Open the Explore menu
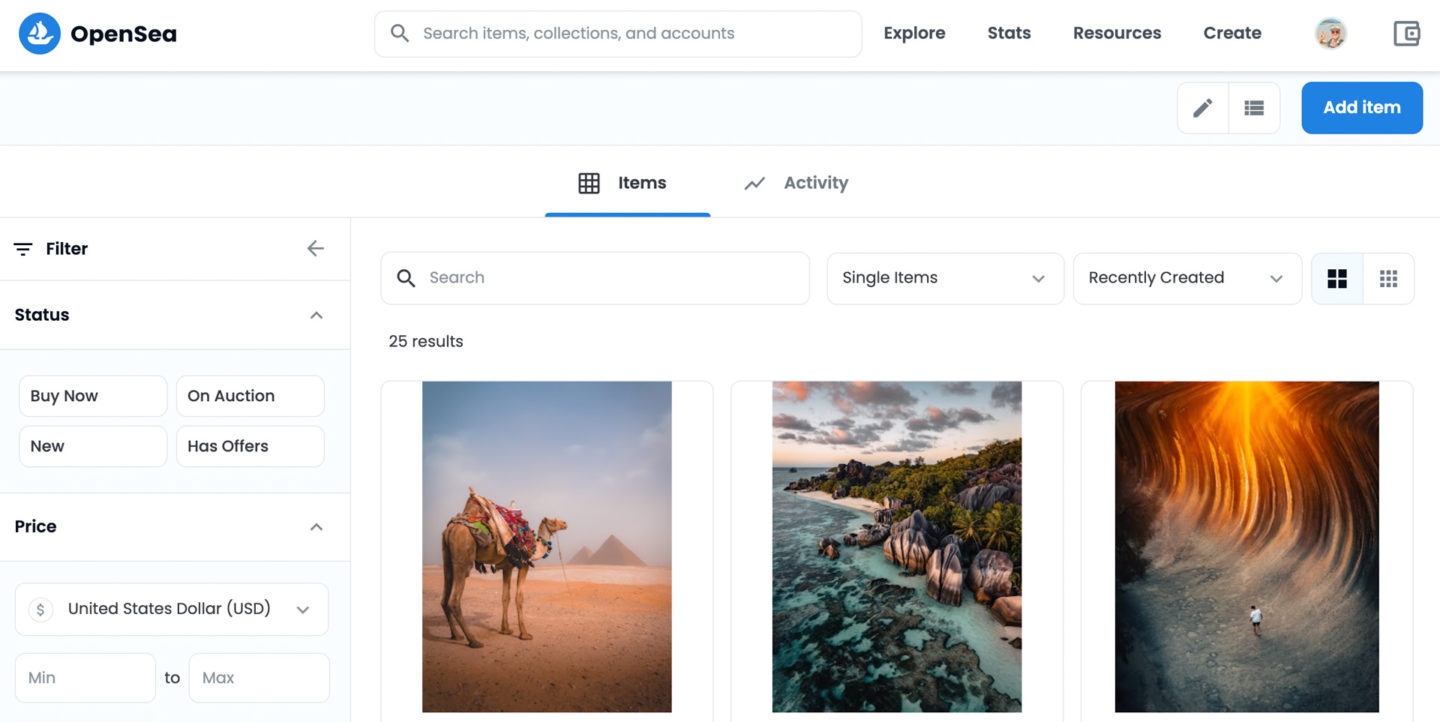This screenshot has width=1440, height=722. tap(914, 33)
